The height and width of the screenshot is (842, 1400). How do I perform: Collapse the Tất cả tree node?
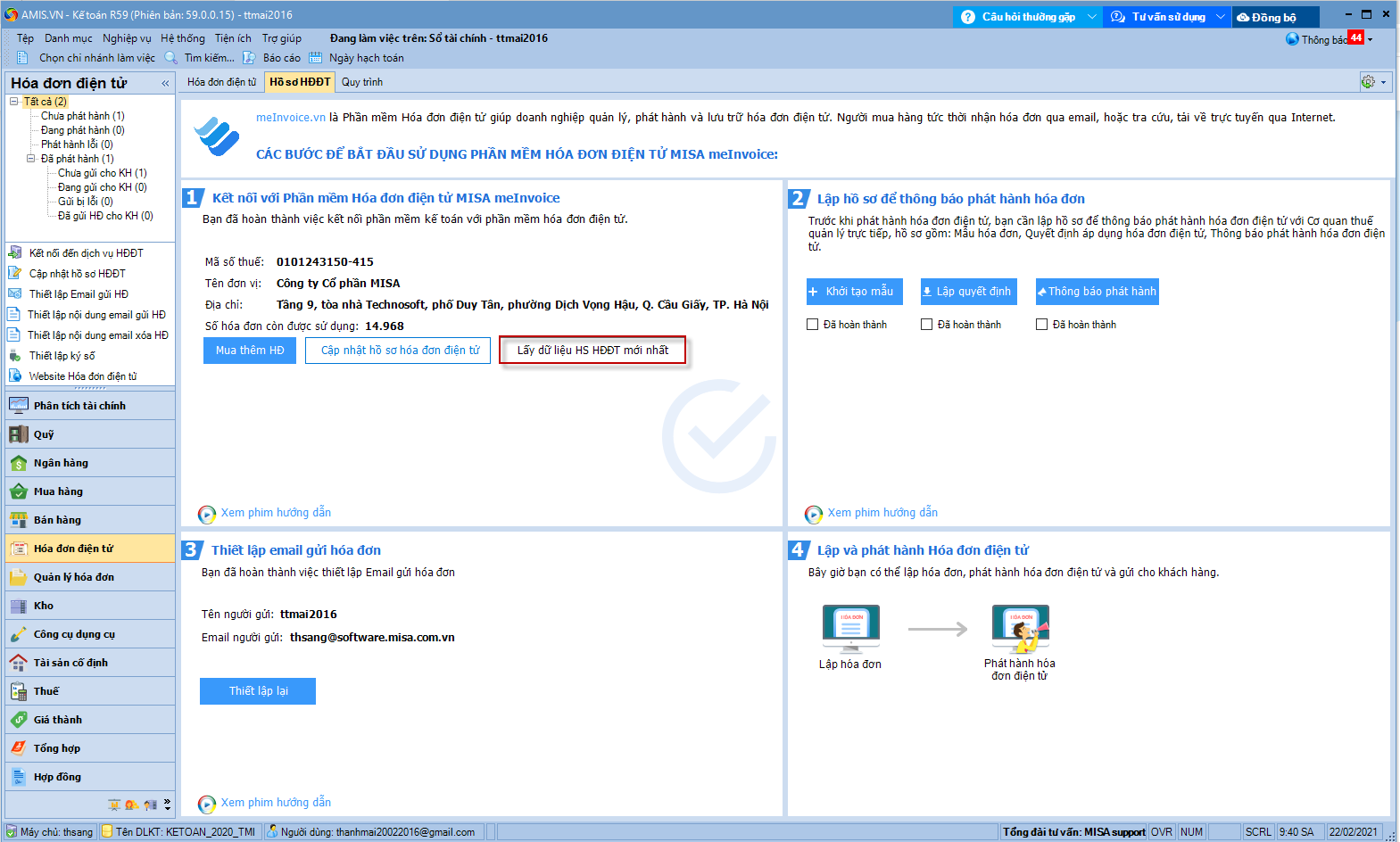point(14,102)
